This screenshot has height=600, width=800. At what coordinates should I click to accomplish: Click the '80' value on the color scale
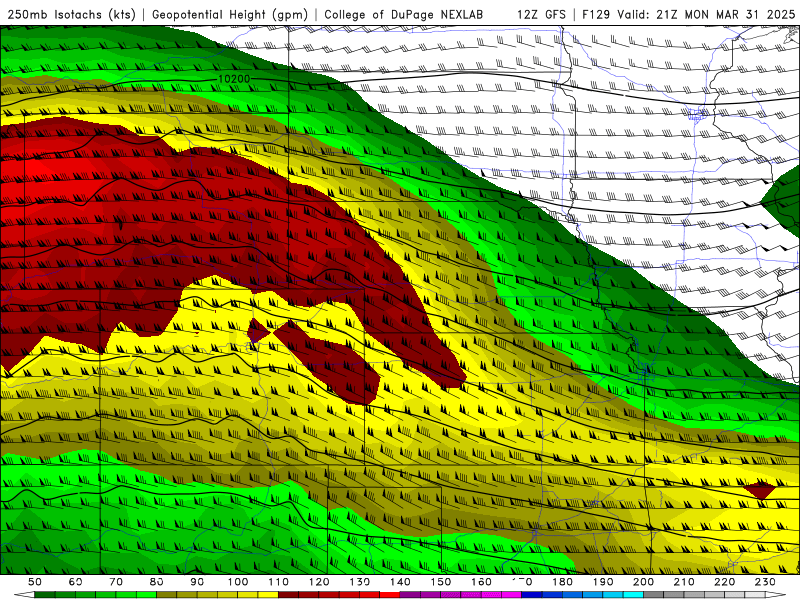coord(157,582)
